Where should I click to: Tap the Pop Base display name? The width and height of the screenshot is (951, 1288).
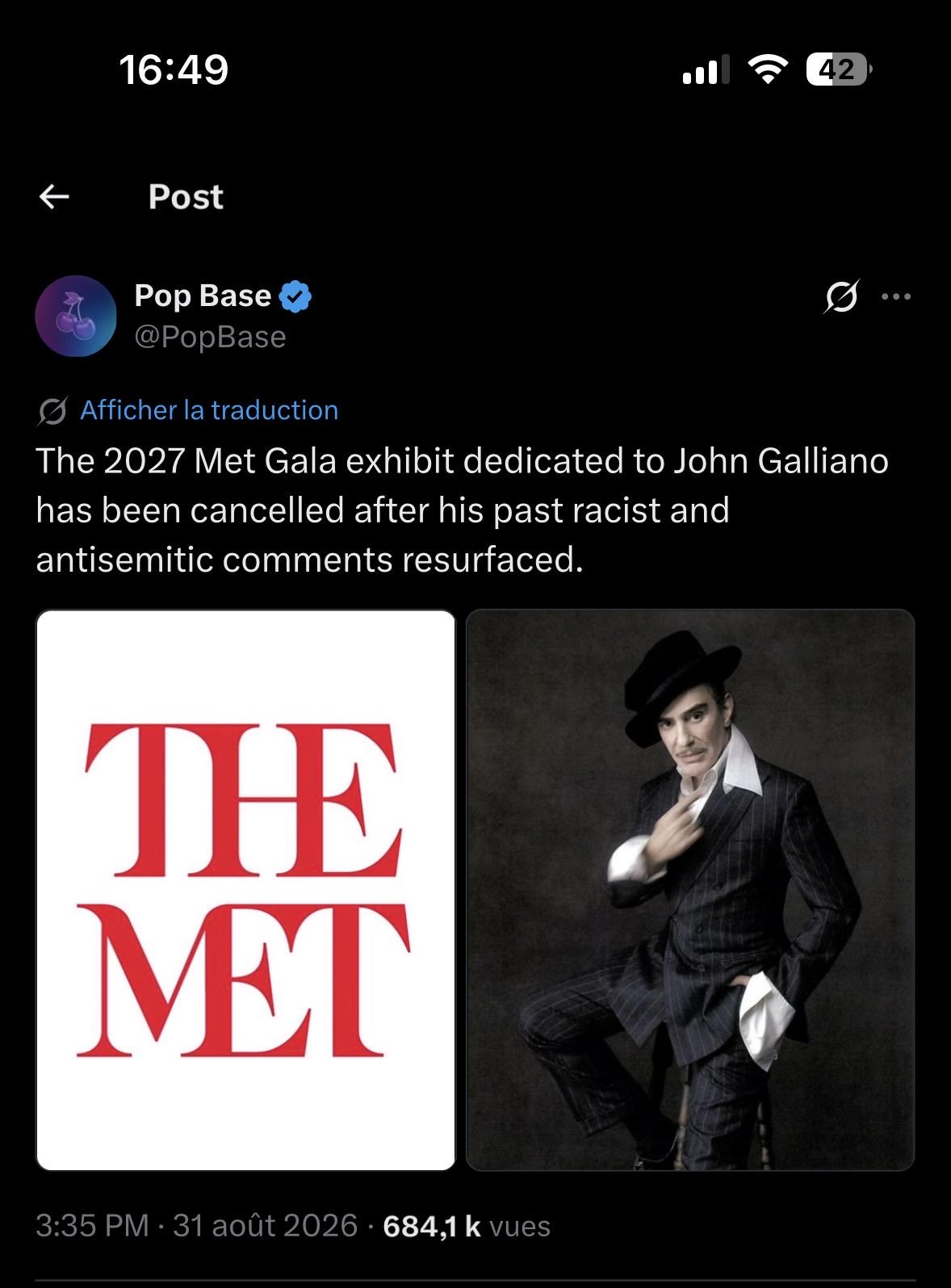point(203,296)
